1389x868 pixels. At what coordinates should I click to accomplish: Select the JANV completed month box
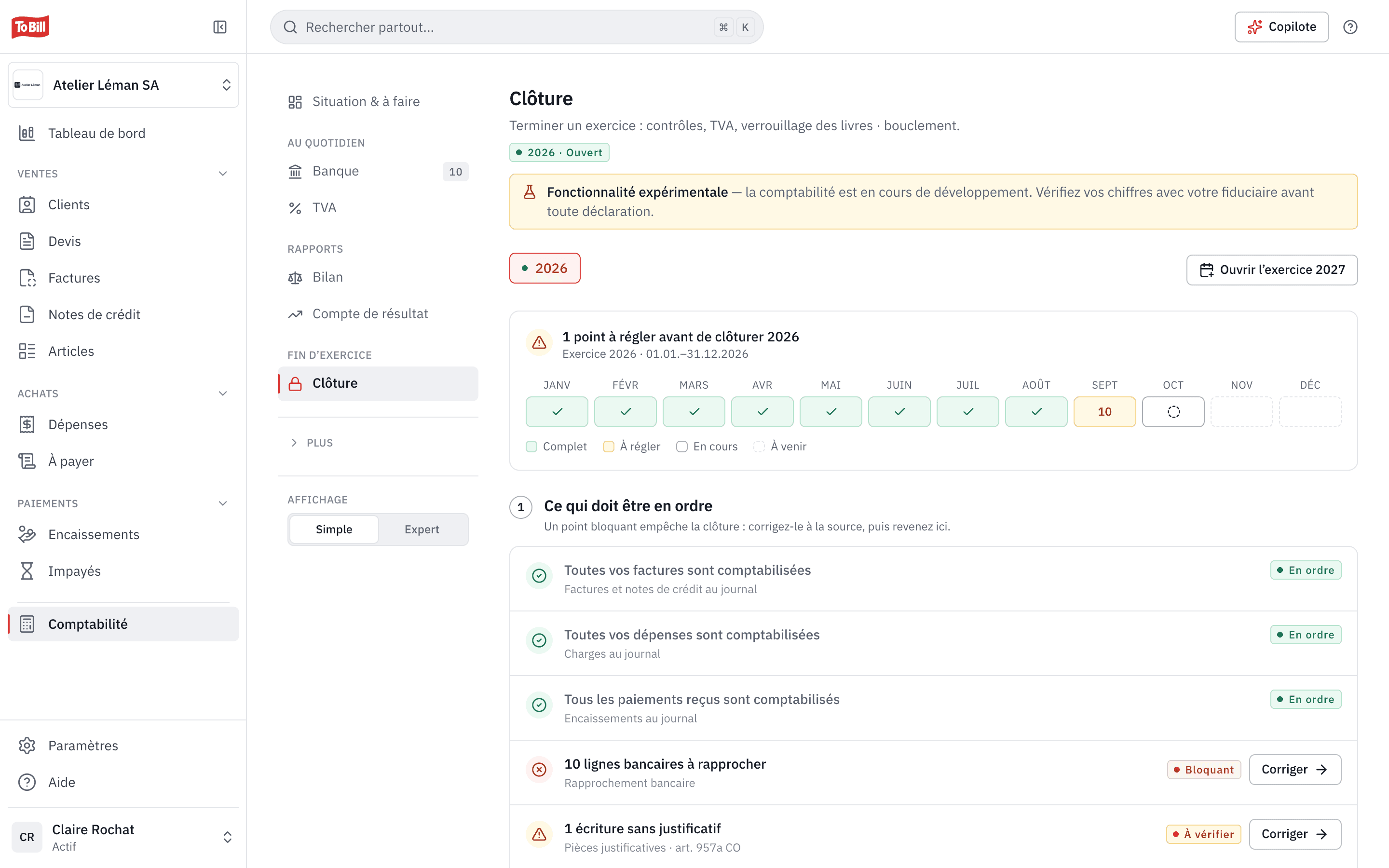click(557, 412)
